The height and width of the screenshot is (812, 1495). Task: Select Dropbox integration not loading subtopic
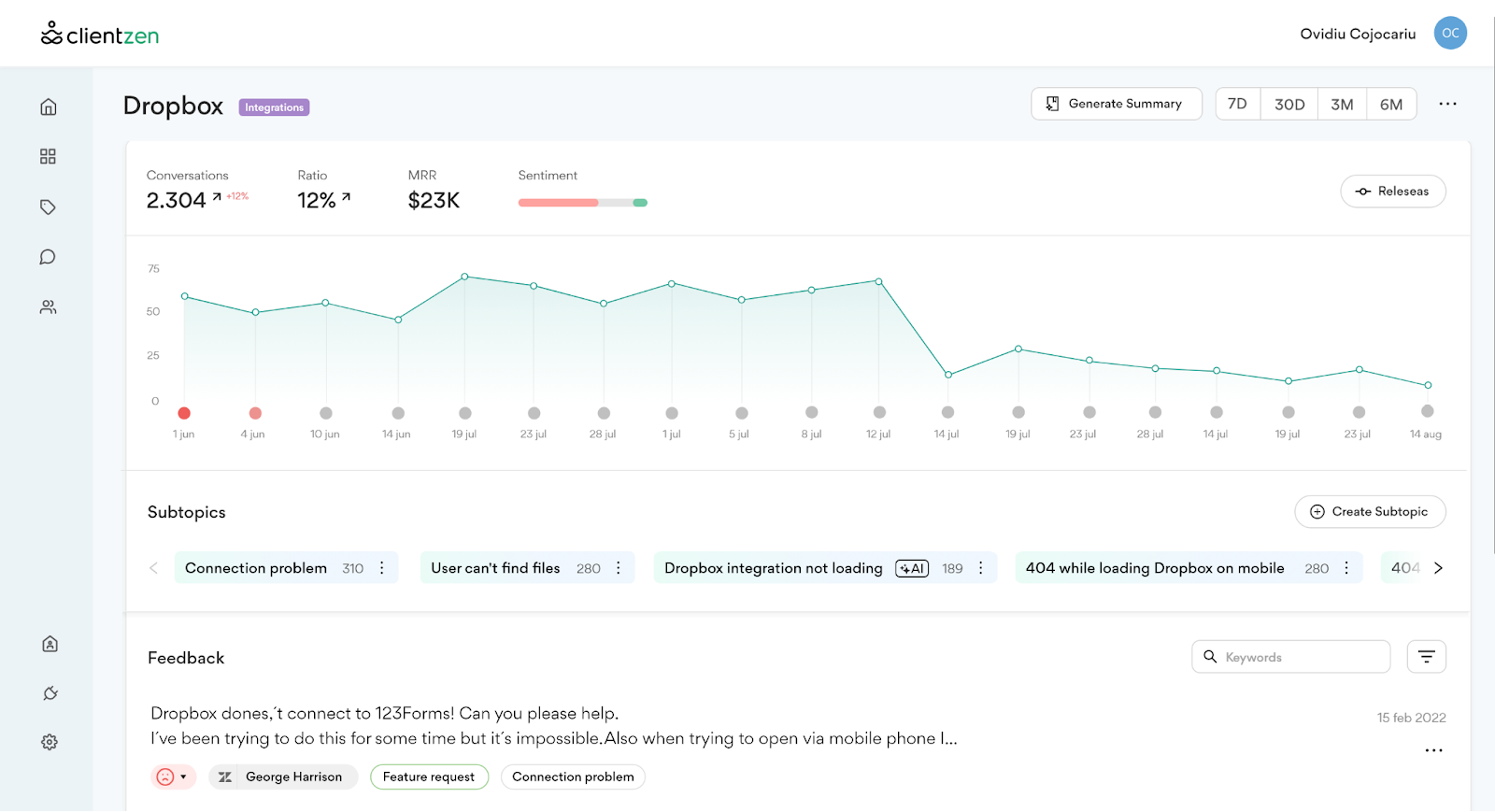click(825, 568)
